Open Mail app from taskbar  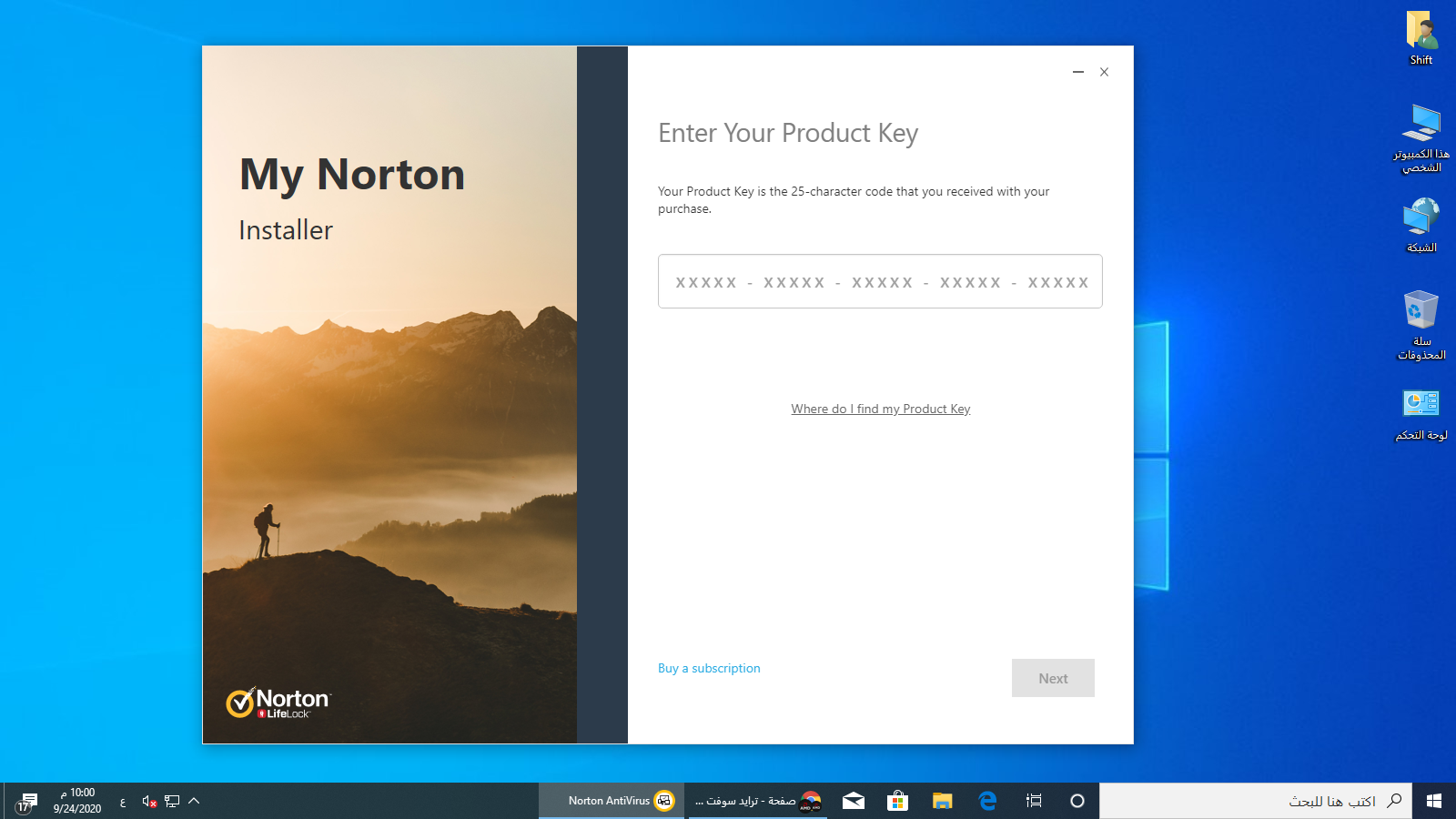(x=854, y=801)
